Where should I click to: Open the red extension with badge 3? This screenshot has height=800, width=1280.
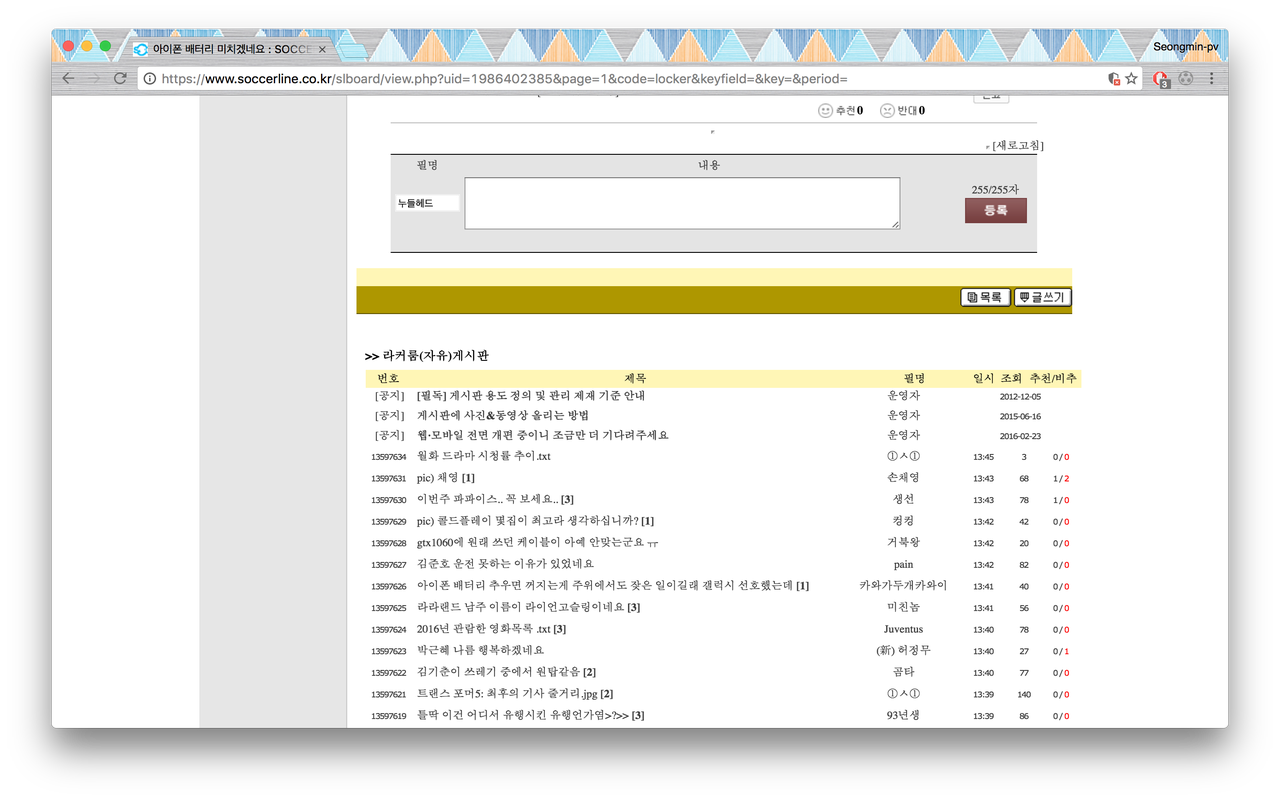[1160, 79]
